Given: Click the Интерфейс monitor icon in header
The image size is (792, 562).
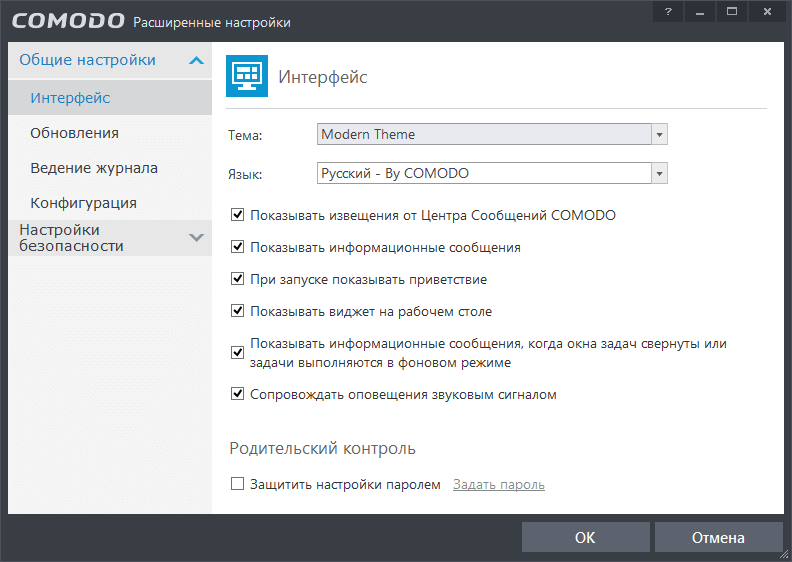Looking at the screenshot, I should 246,76.
